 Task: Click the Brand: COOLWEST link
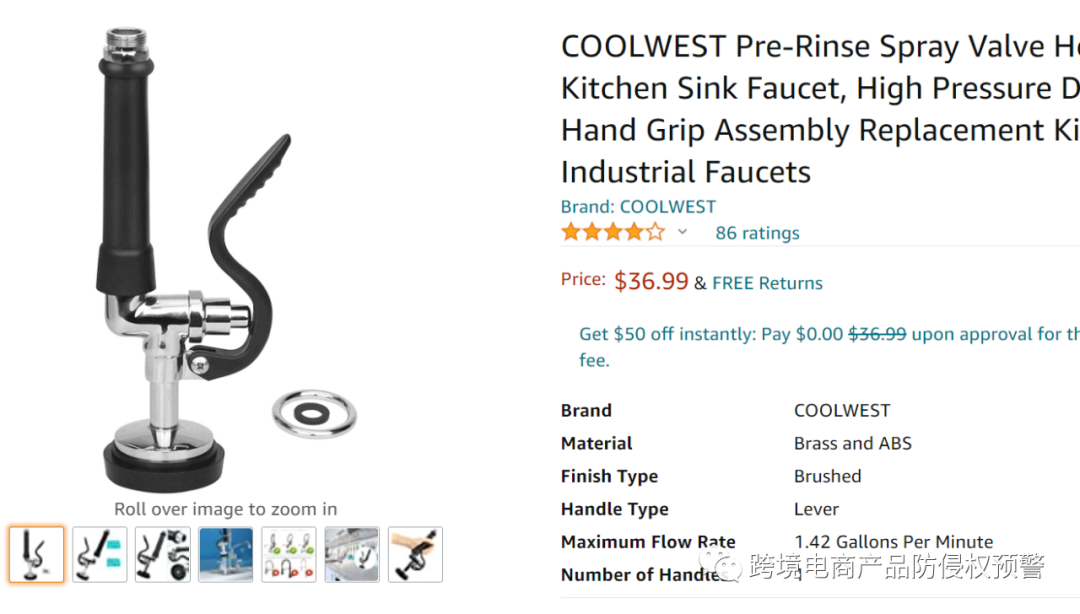[x=638, y=207]
